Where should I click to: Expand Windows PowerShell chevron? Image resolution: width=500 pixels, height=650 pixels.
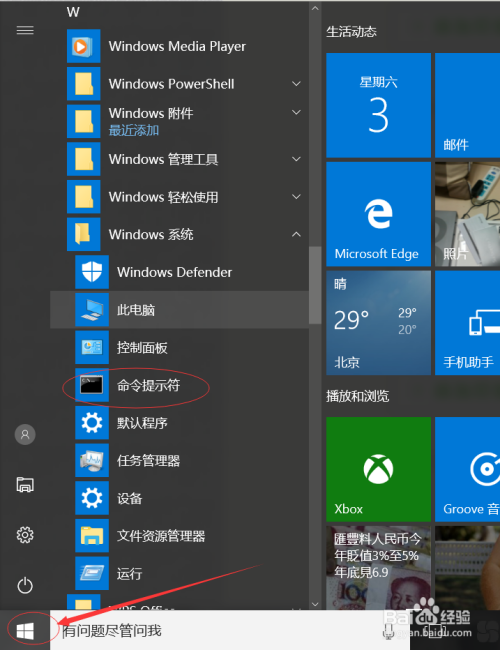pos(296,84)
